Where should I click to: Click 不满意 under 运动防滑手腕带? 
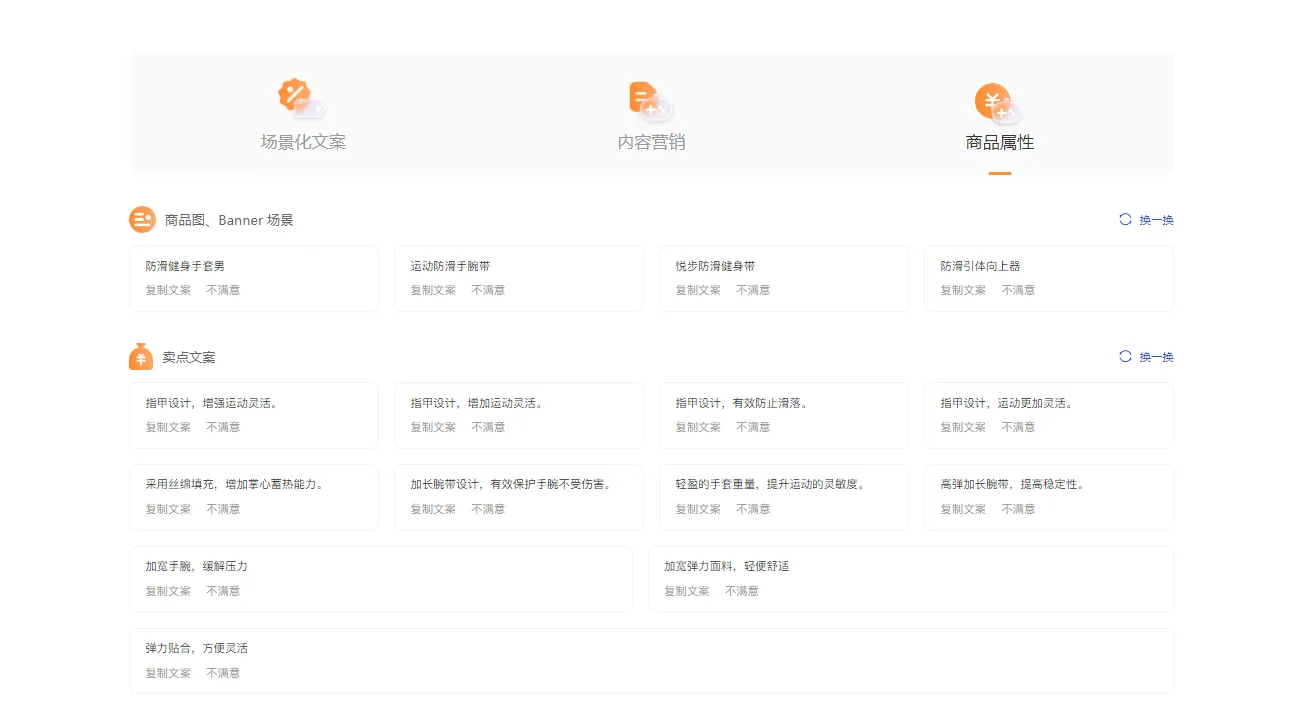(488, 290)
